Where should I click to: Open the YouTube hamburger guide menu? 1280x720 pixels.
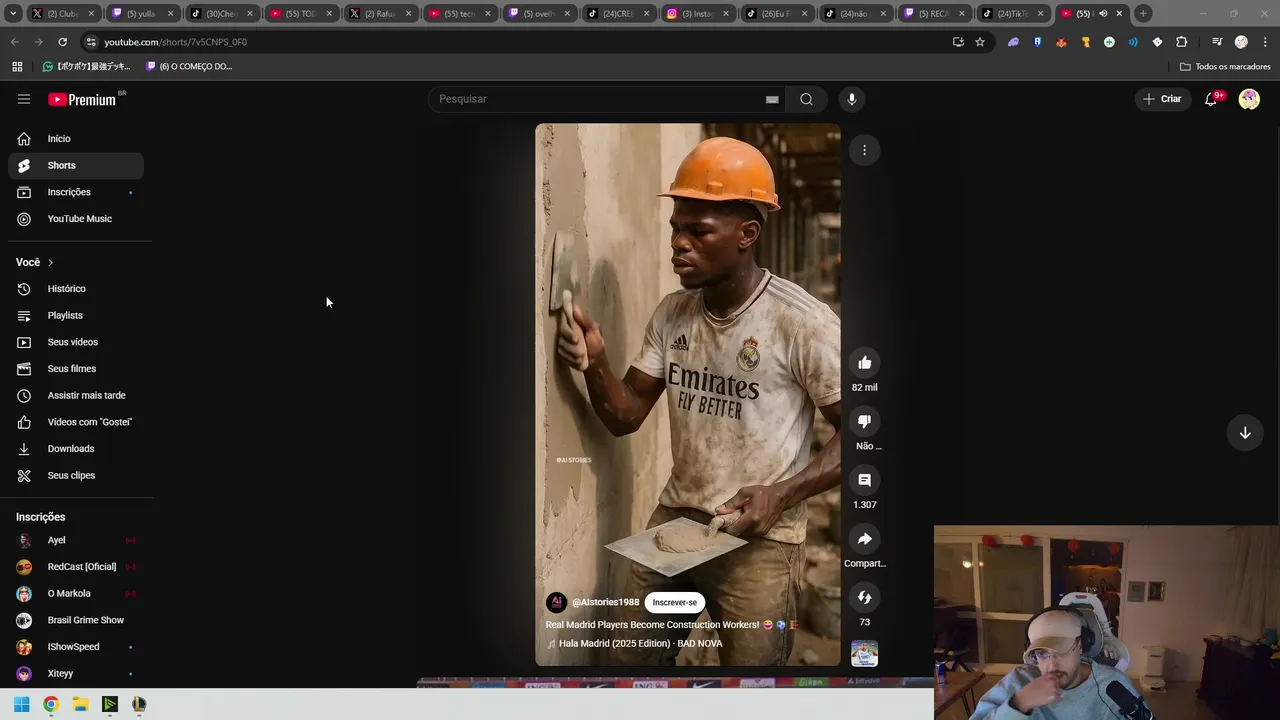tap(24, 99)
